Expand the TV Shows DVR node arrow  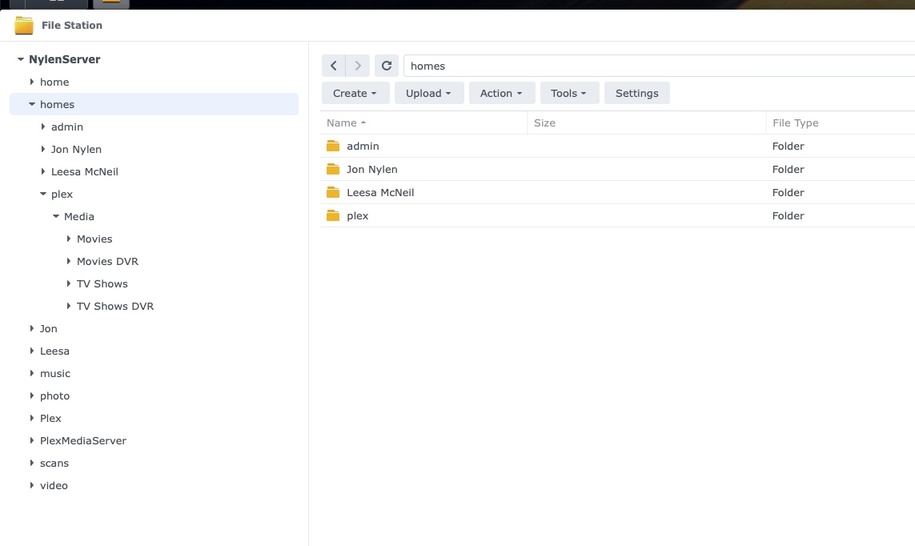[x=68, y=306]
